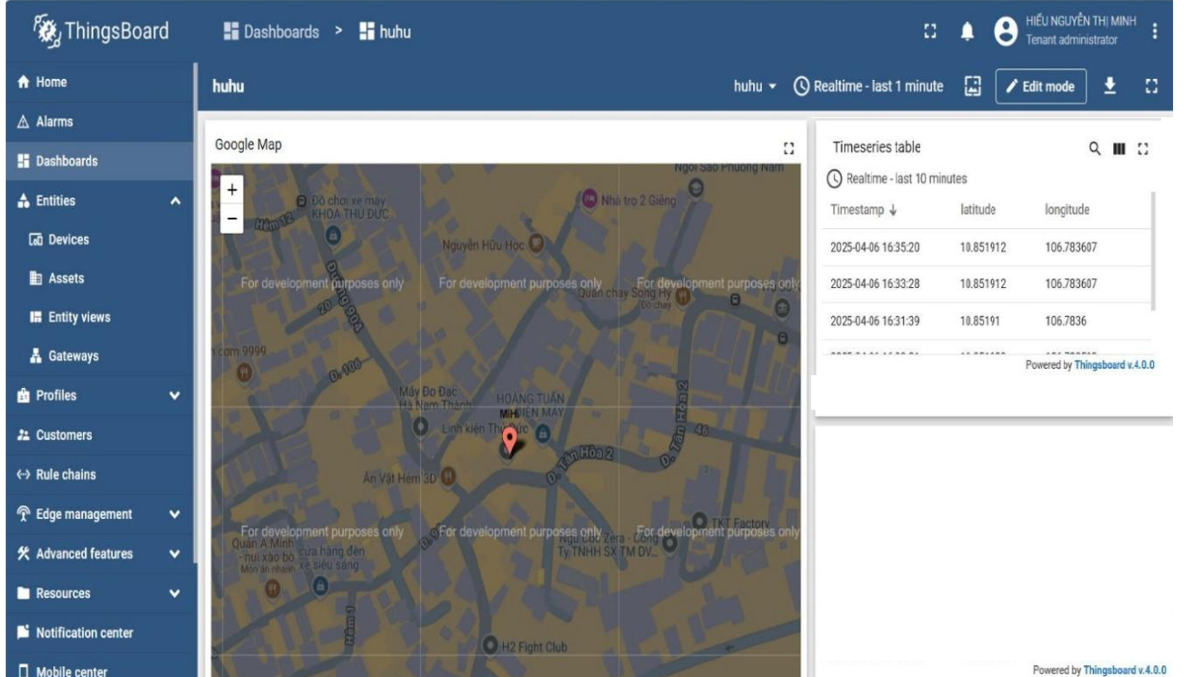
Task: Collapse the Entities section
Action: pyautogui.click(x=176, y=201)
